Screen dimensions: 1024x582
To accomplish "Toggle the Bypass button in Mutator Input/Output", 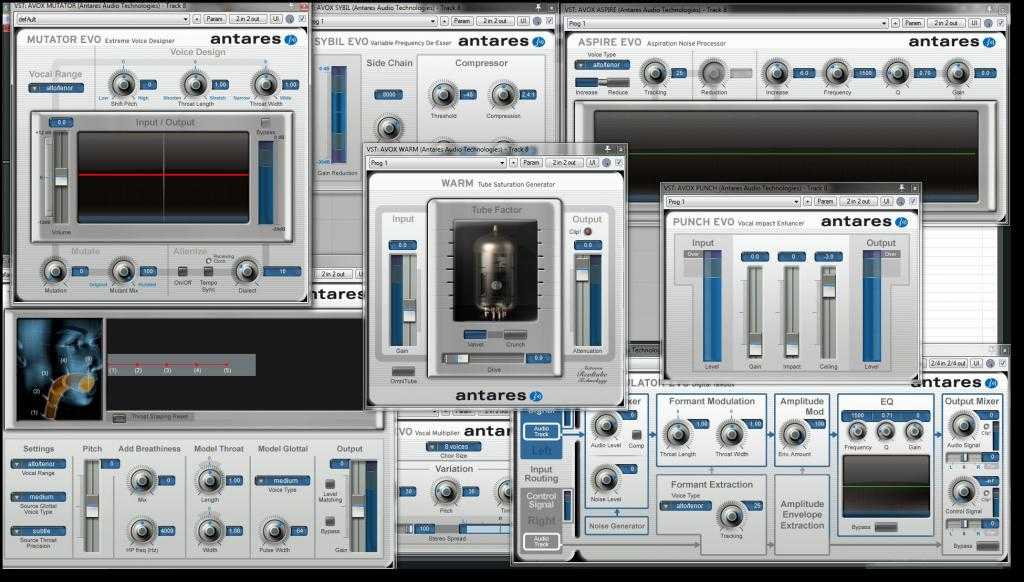I will point(265,122).
